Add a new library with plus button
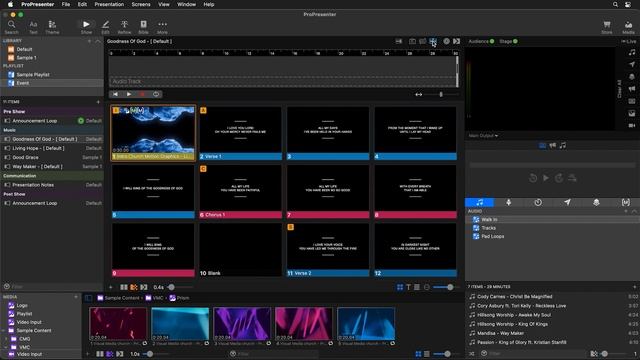Viewport: 640px width, 360px height. (x=89, y=41)
